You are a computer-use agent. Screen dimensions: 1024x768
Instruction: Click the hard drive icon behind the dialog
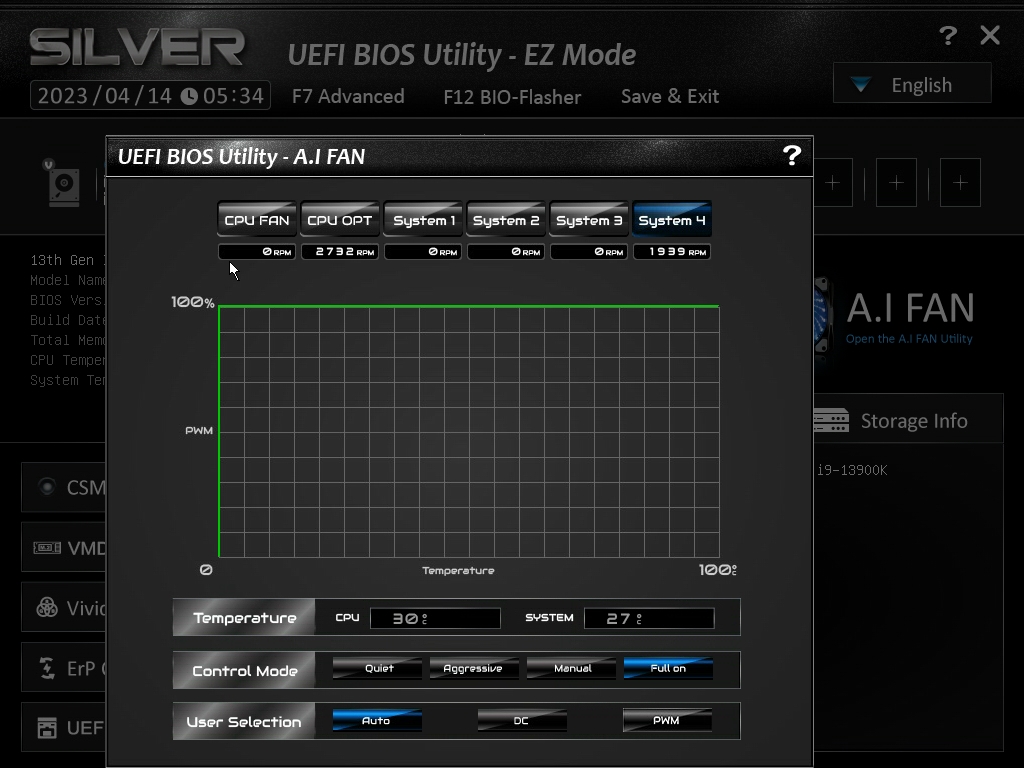(63, 185)
